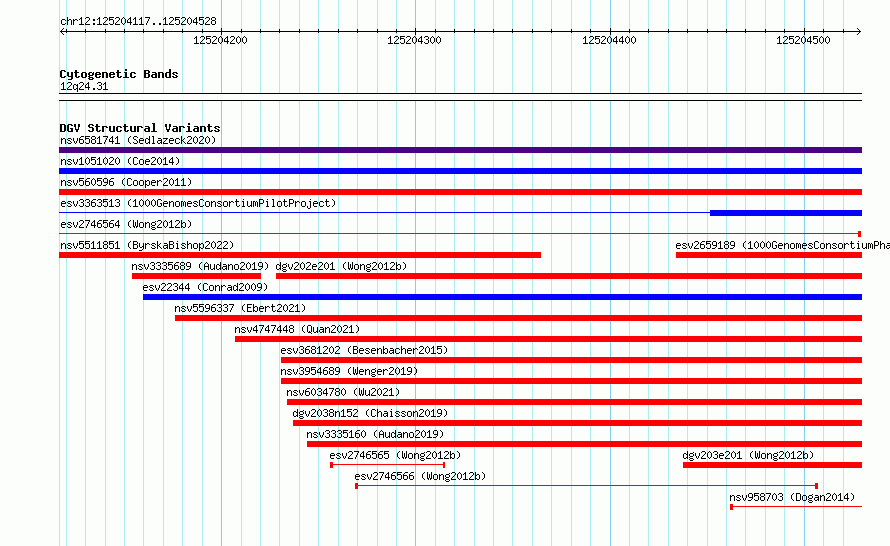Screen dimensions: 890x546
Task: Click the right arrow of the ruler
Action: tap(859, 32)
